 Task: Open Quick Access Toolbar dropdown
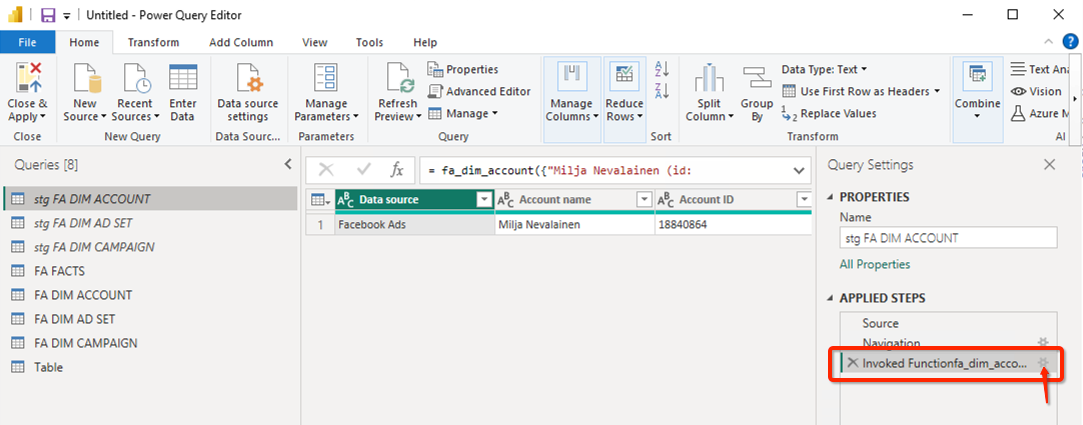point(66,15)
